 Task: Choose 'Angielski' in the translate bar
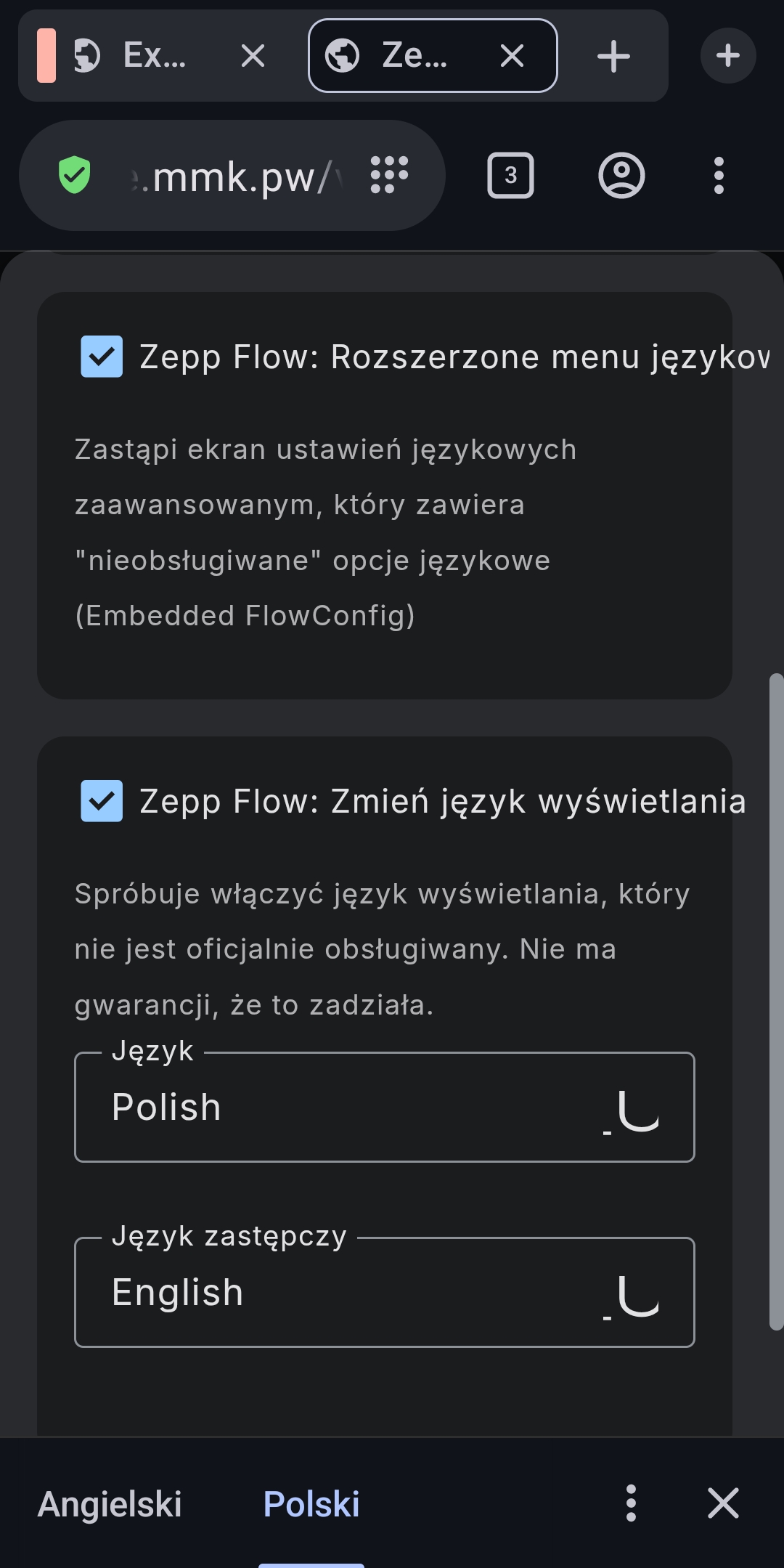pos(110,1504)
